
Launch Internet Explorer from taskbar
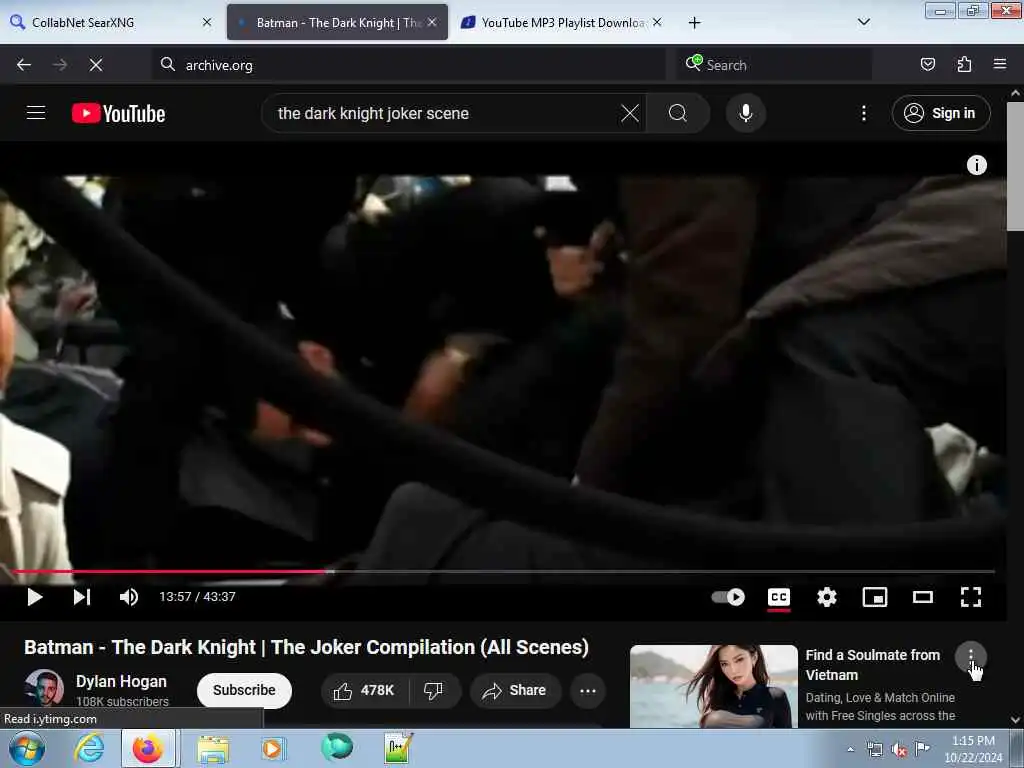pyautogui.click(x=89, y=748)
